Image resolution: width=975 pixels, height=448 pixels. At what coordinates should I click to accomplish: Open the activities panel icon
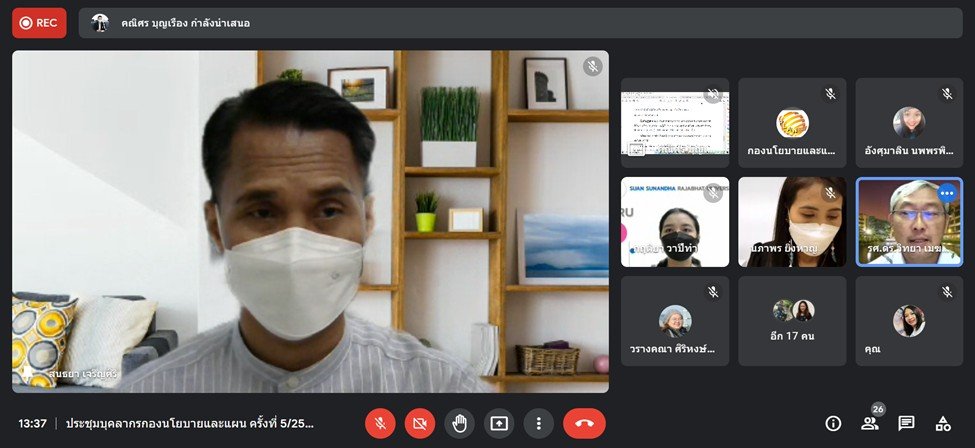click(942, 423)
